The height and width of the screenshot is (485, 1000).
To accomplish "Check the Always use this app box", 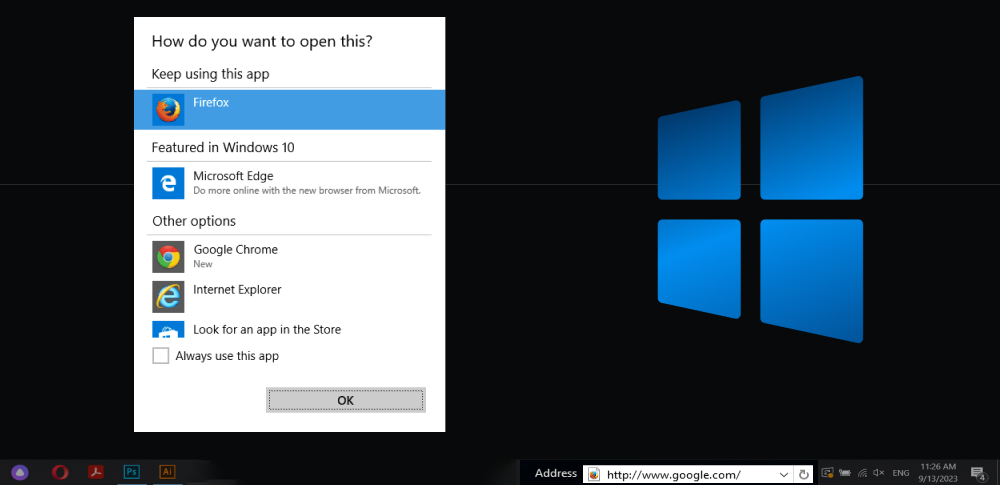I will (161, 355).
